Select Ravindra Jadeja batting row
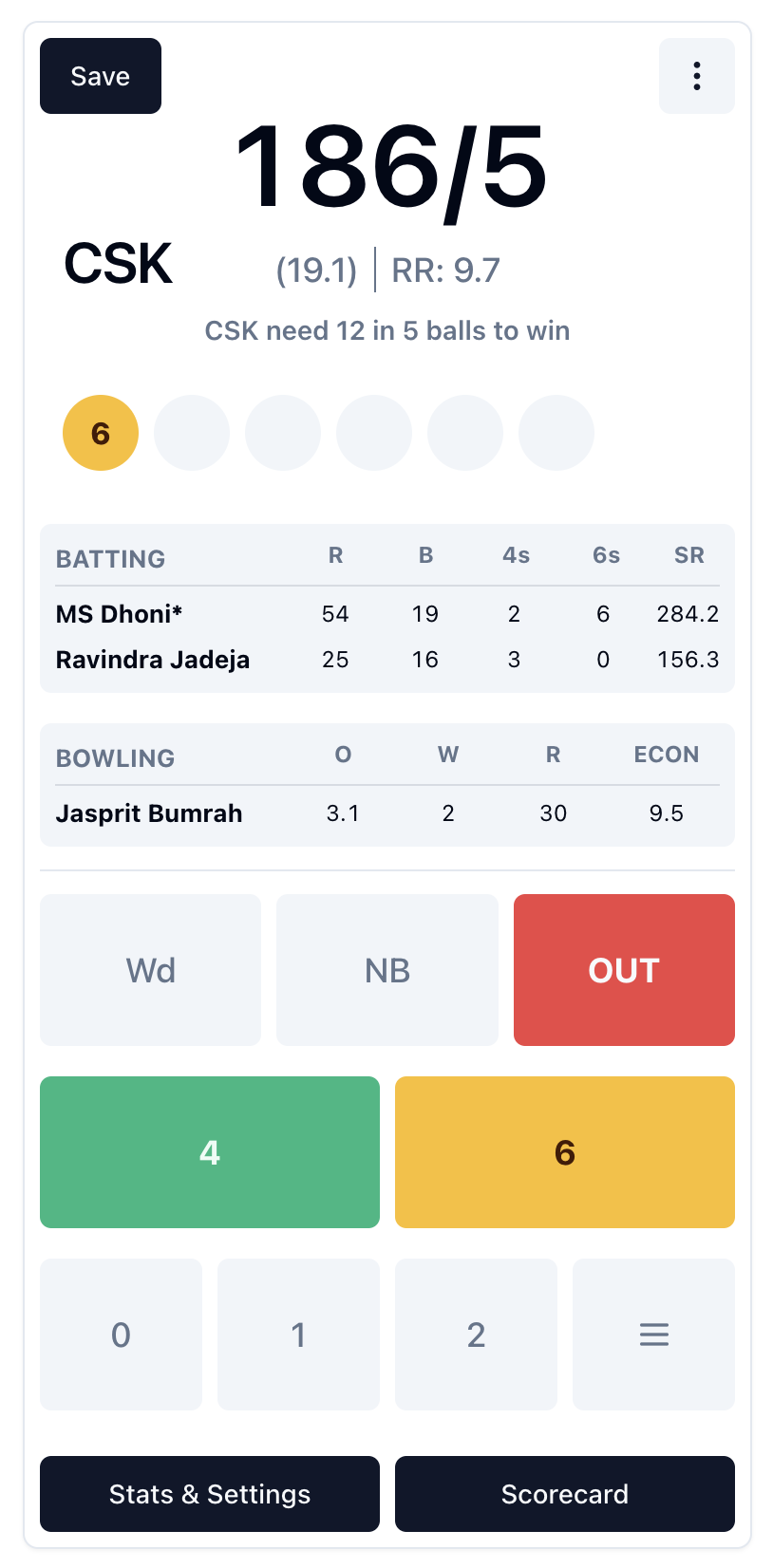Screen dimensions: 773x1568 point(387,660)
